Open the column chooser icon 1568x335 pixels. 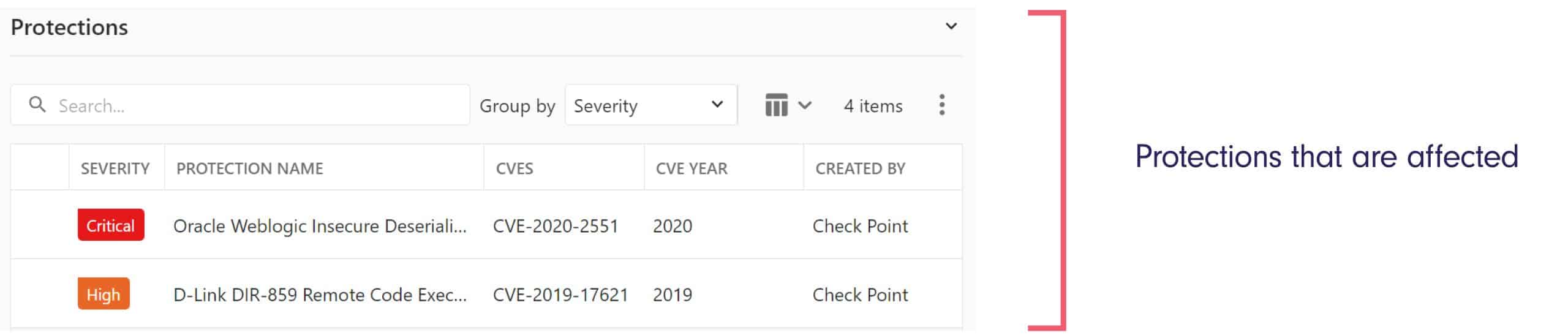point(775,105)
